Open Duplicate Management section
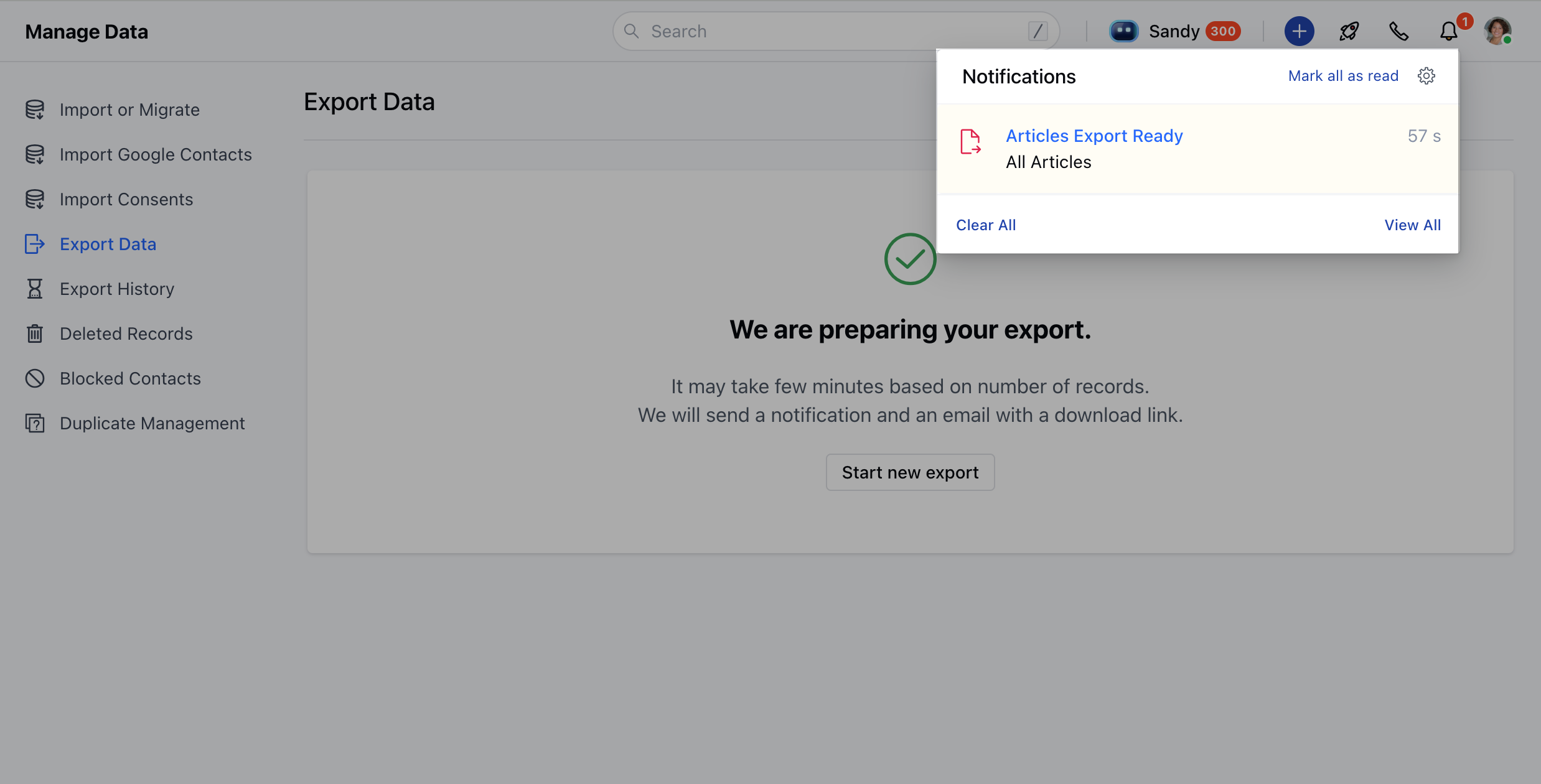 pos(152,423)
